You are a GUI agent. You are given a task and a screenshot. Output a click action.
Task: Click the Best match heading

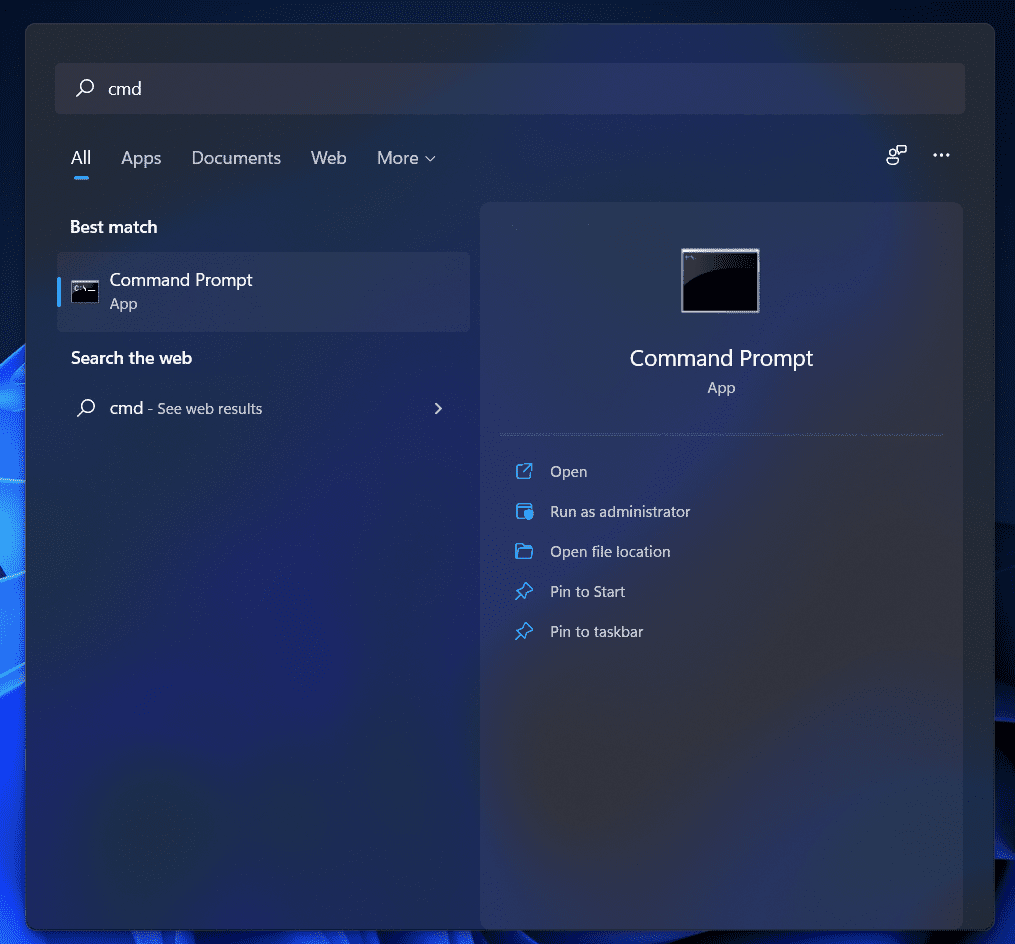tap(114, 227)
